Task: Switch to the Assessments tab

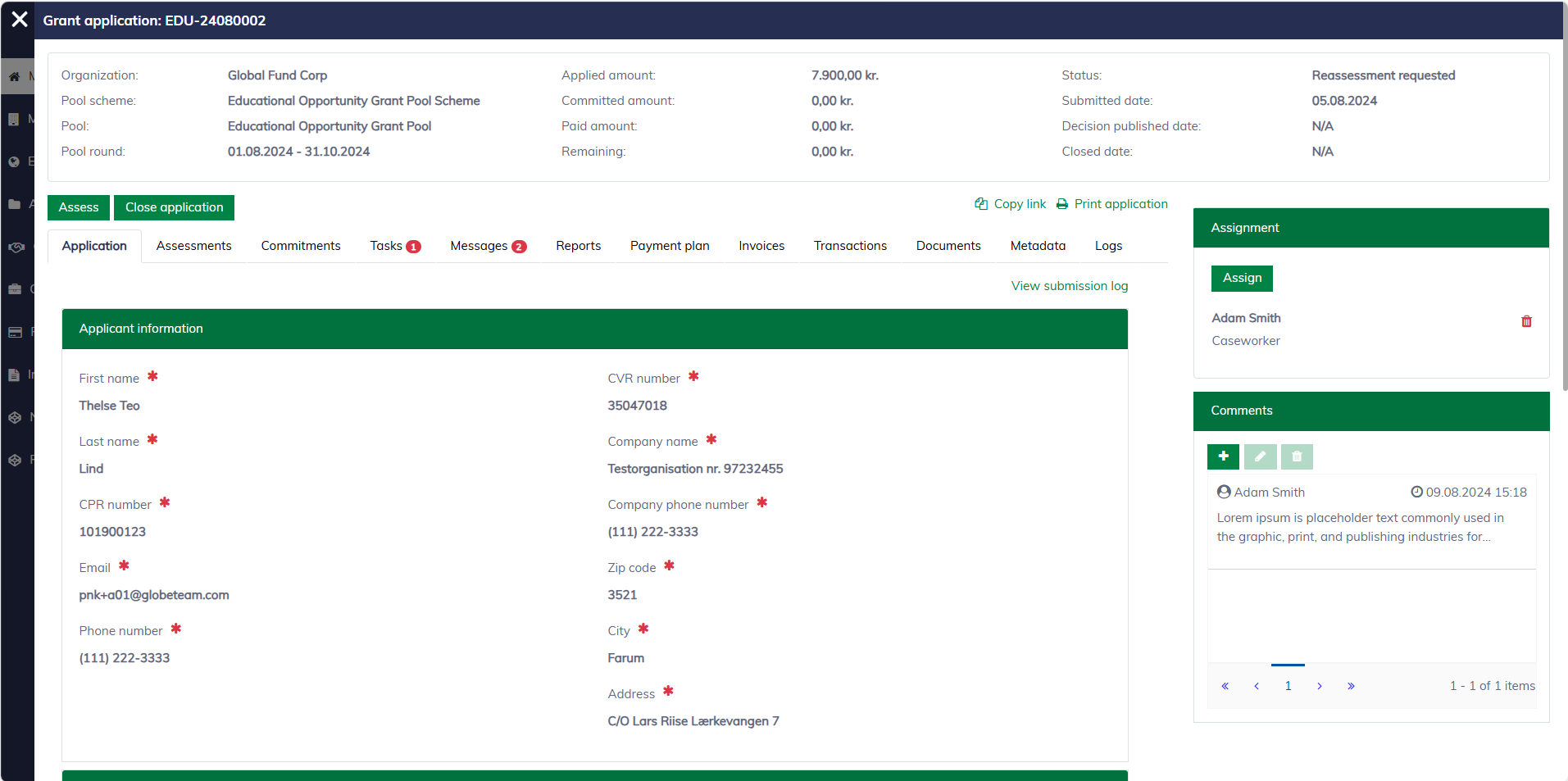Action: pyautogui.click(x=193, y=246)
